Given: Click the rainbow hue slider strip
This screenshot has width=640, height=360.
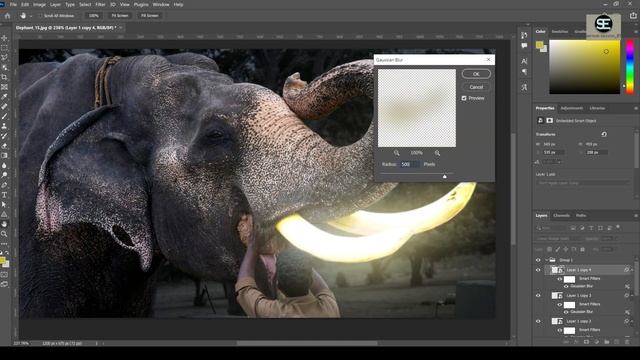Looking at the screenshot, I should [630, 67].
